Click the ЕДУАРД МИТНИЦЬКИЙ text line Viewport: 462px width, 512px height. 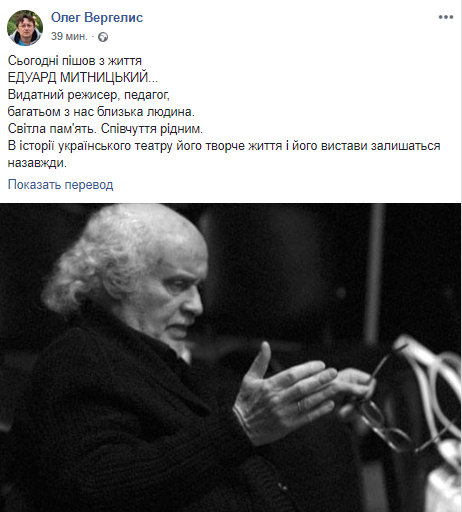click(x=83, y=77)
